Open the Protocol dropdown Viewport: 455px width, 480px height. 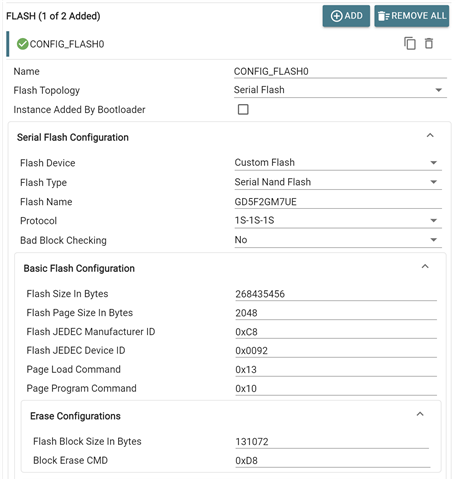[x=338, y=221]
